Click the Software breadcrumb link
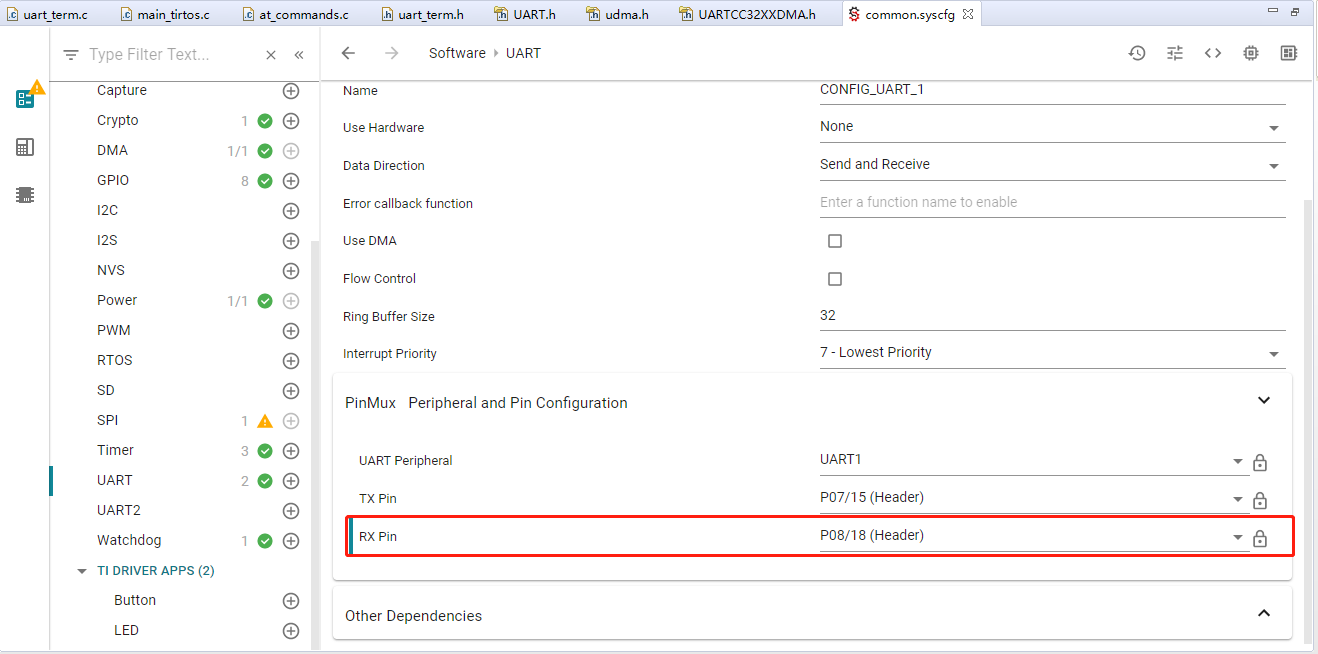 (x=457, y=53)
